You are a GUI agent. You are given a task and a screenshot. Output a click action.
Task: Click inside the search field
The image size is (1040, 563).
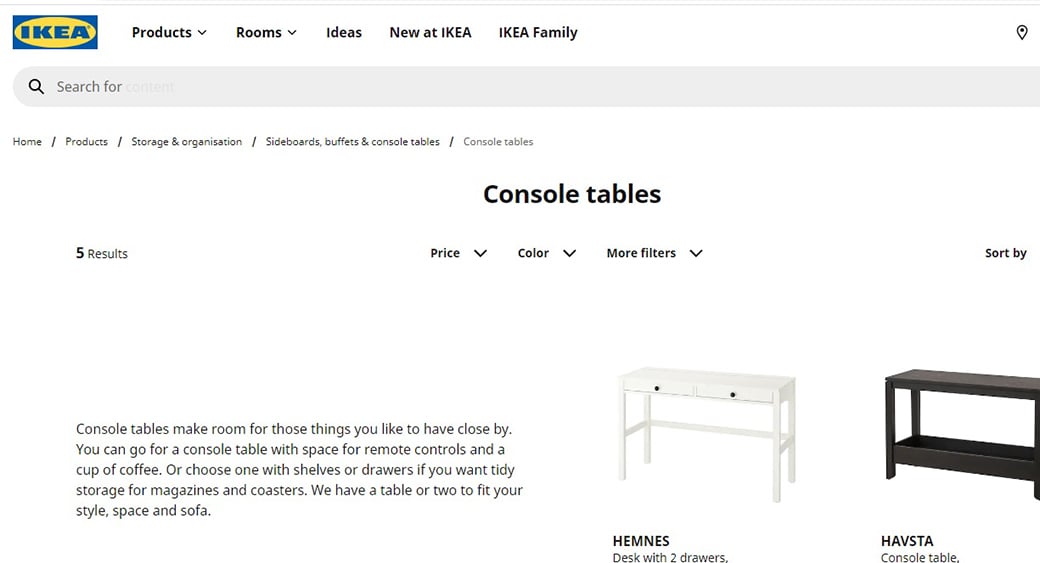[500, 87]
